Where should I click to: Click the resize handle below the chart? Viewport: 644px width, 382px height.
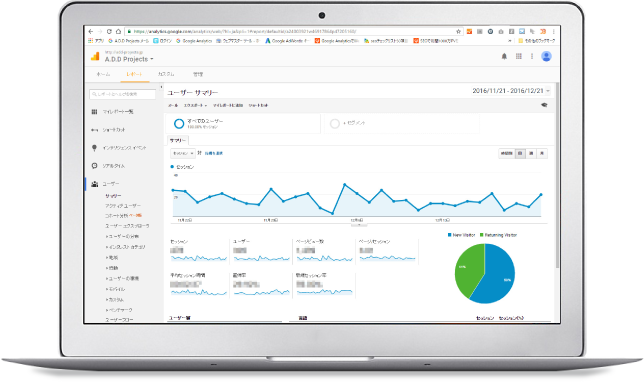pos(359,225)
